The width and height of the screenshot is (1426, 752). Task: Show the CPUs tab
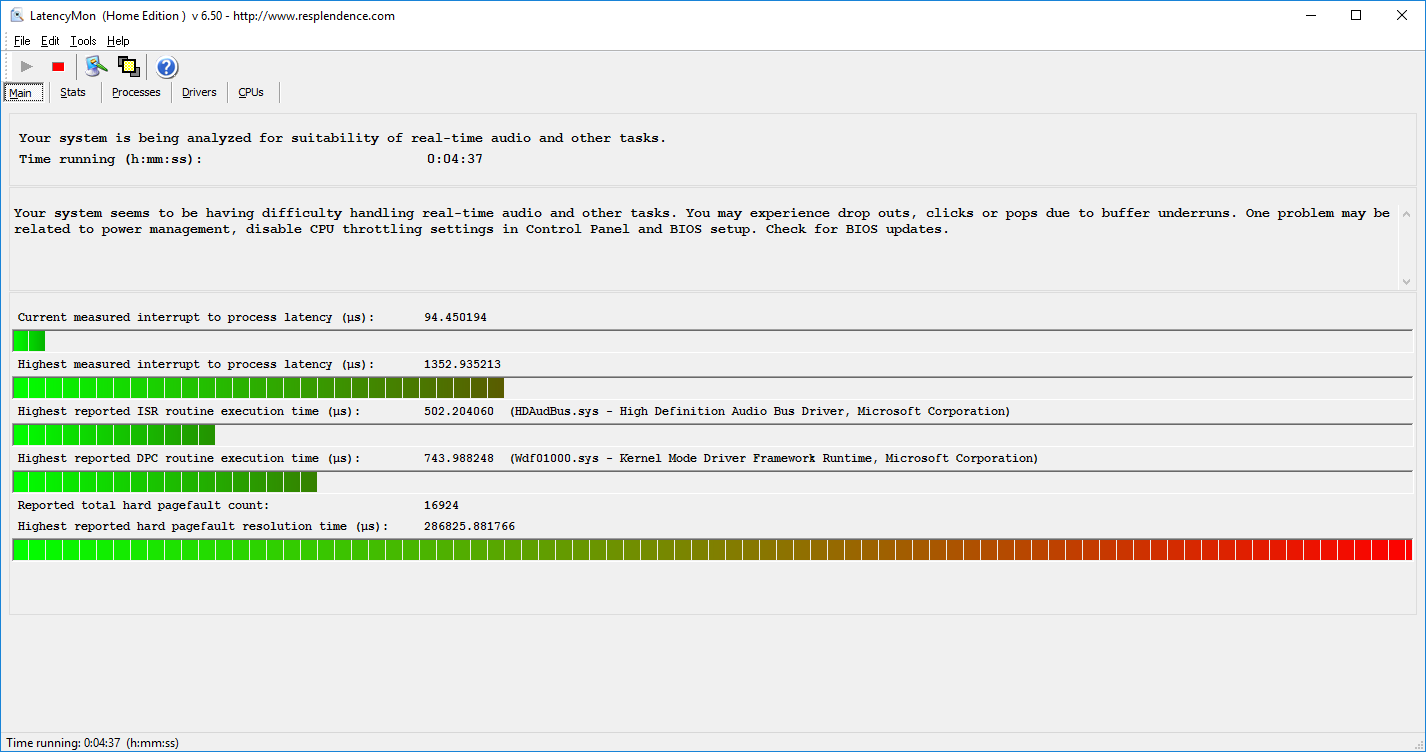tap(251, 92)
